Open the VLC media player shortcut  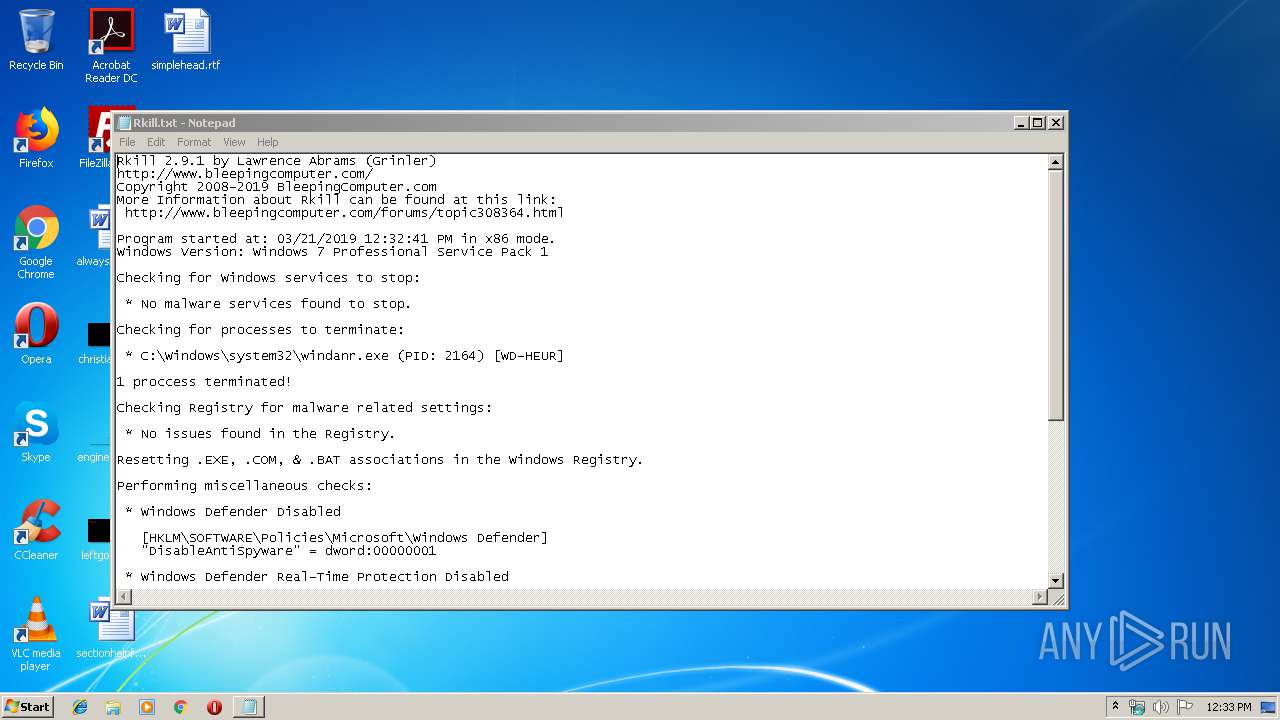[36, 634]
